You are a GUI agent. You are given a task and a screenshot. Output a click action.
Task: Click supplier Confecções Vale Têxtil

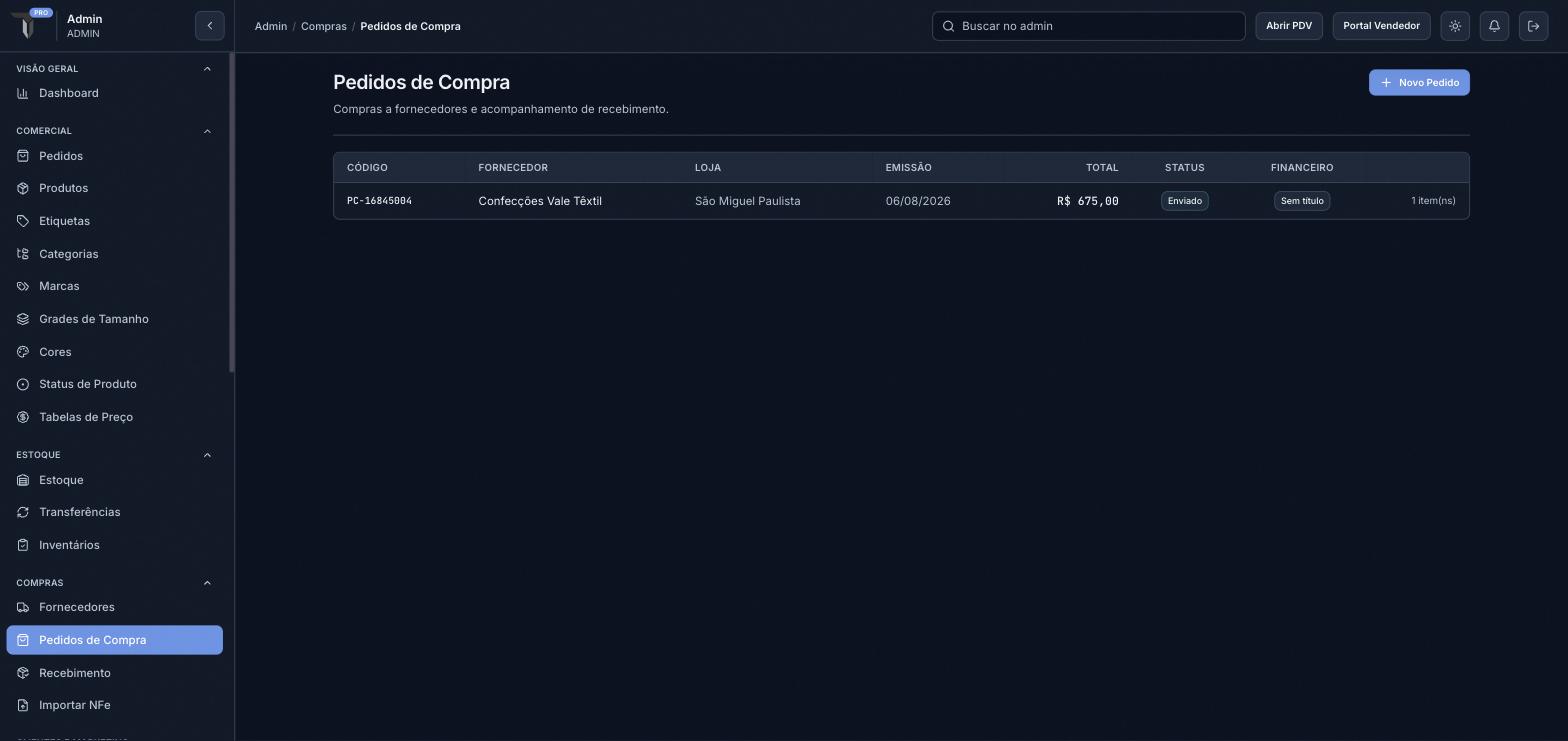pyautogui.click(x=540, y=201)
